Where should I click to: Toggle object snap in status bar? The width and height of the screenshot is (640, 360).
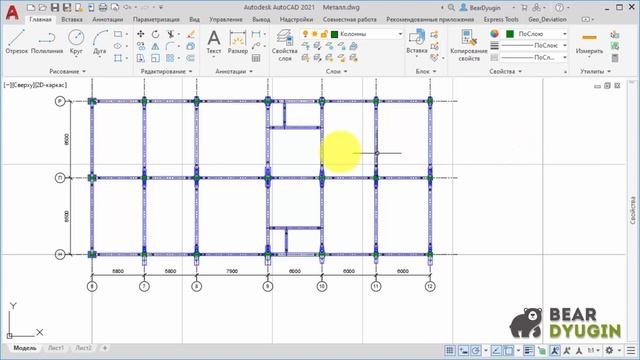coord(508,350)
